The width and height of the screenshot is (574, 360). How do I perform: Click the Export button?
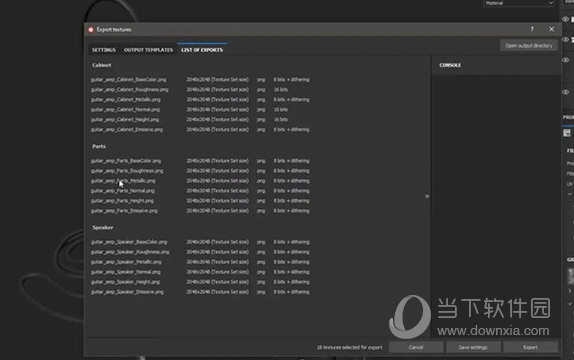tap(530, 347)
